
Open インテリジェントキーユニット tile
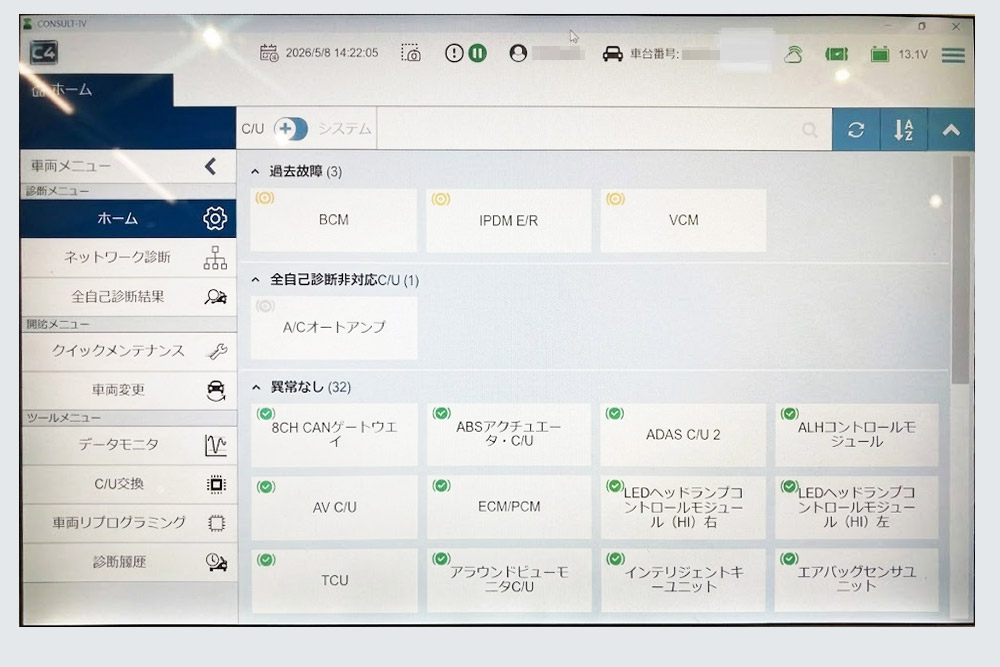point(683,580)
